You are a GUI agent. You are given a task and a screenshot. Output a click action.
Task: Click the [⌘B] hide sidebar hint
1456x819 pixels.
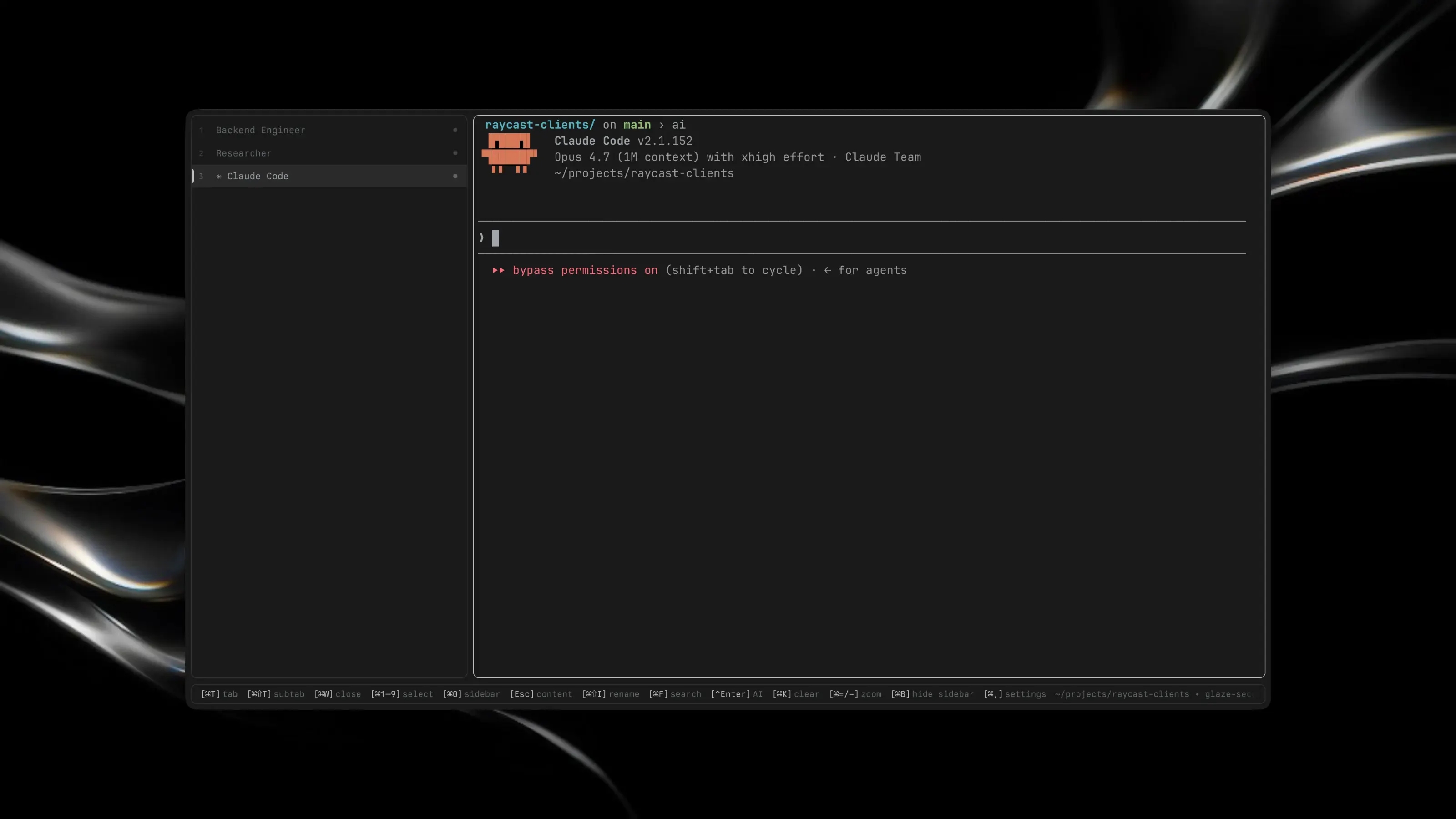(932, 694)
